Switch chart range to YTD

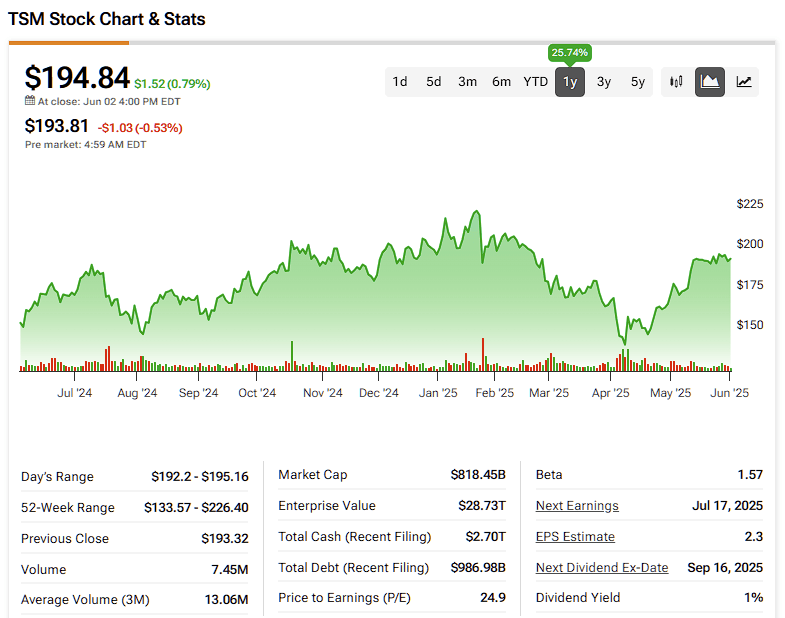tap(536, 82)
